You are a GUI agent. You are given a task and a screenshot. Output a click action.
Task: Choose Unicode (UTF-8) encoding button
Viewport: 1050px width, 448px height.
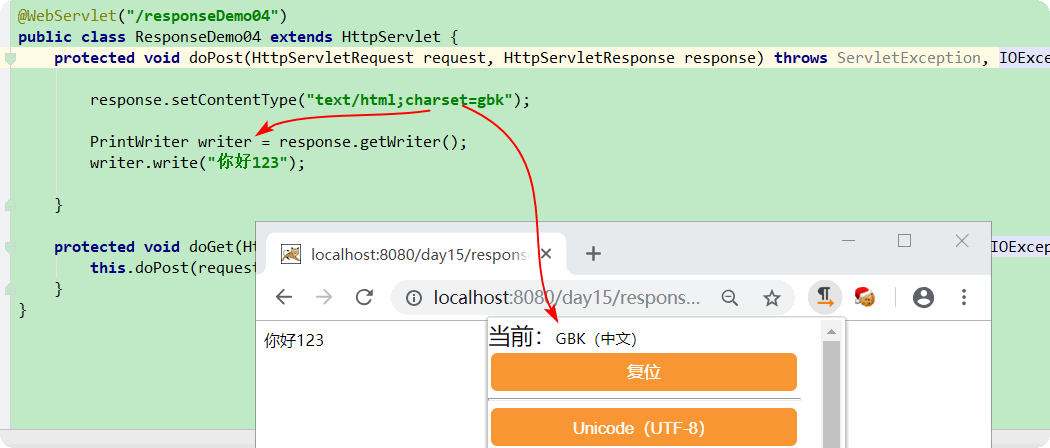click(644, 427)
